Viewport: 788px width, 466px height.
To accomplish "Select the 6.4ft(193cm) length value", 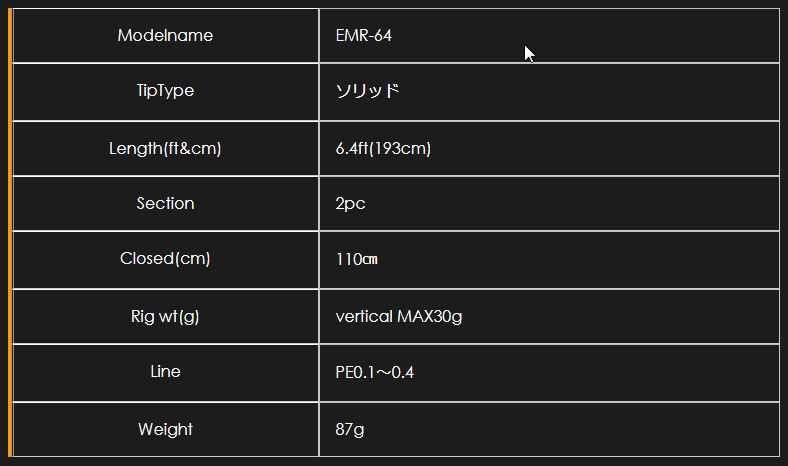I will 383,148.
